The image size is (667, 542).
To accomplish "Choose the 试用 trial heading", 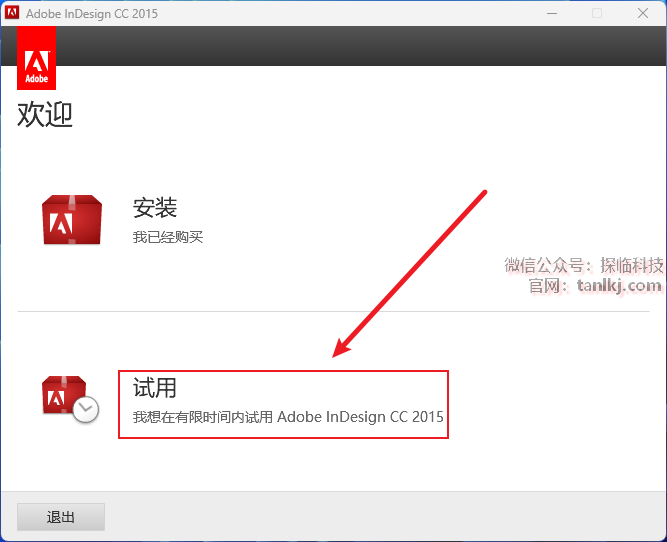I will pos(155,387).
